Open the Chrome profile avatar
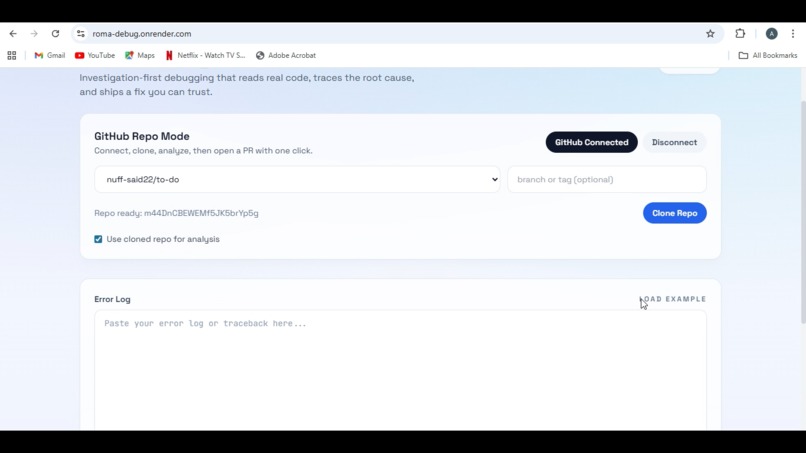 [x=771, y=33]
